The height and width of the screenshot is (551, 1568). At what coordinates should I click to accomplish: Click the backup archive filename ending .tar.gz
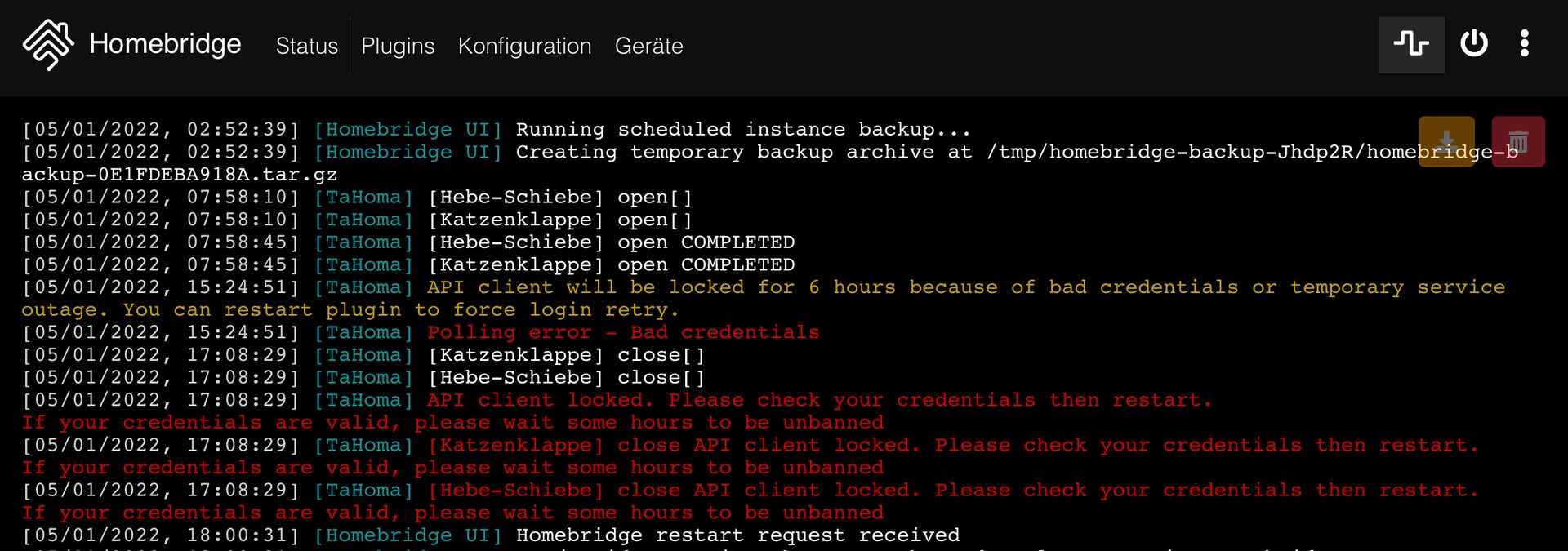click(180, 175)
